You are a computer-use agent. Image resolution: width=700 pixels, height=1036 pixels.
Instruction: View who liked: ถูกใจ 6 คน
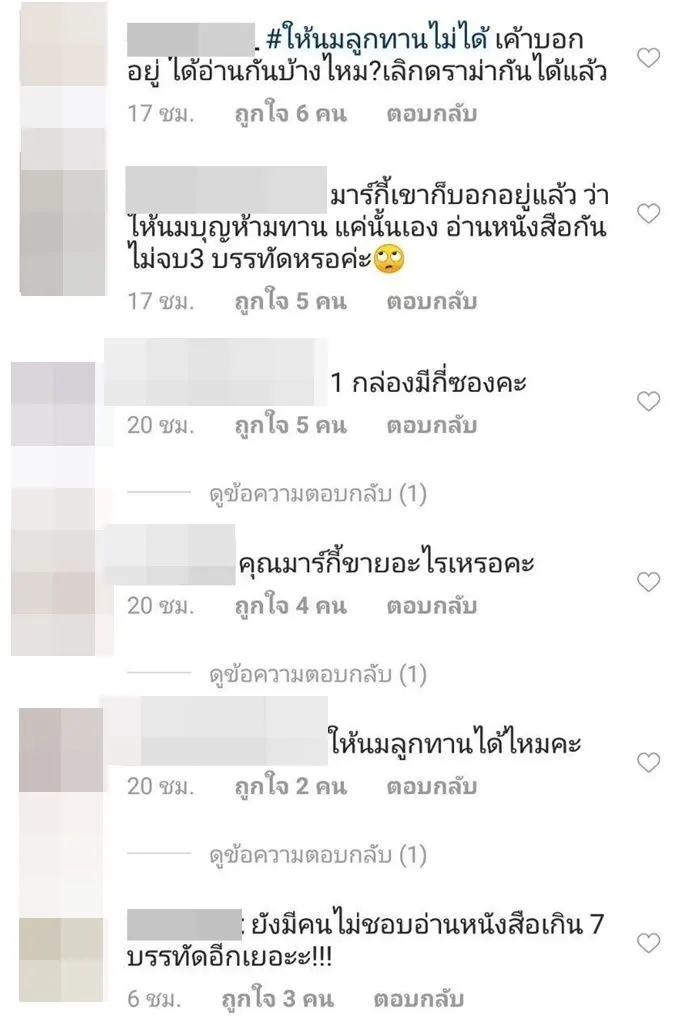pos(291,114)
